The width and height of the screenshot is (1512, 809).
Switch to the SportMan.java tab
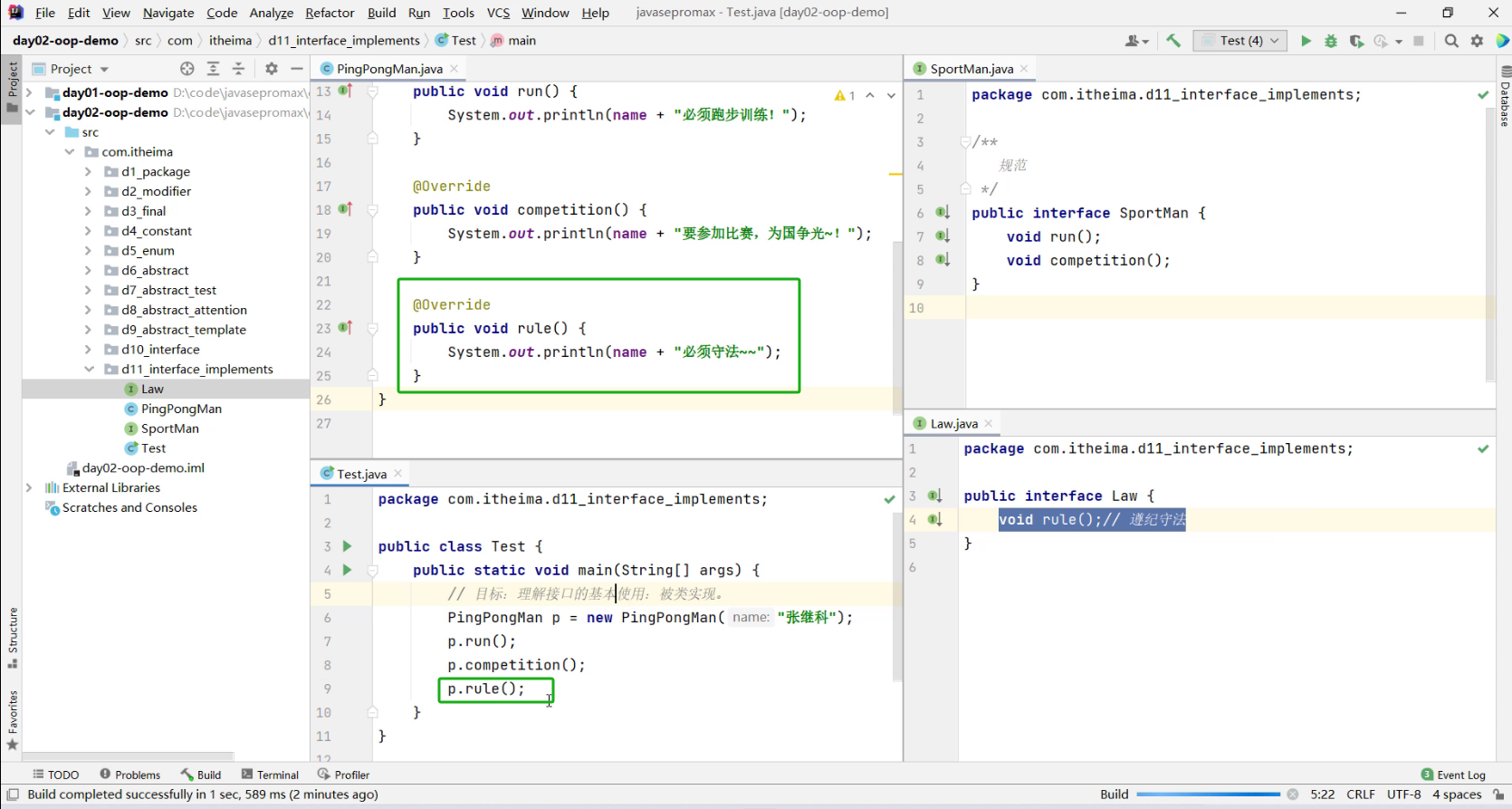pyautogui.click(x=971, y=69)
